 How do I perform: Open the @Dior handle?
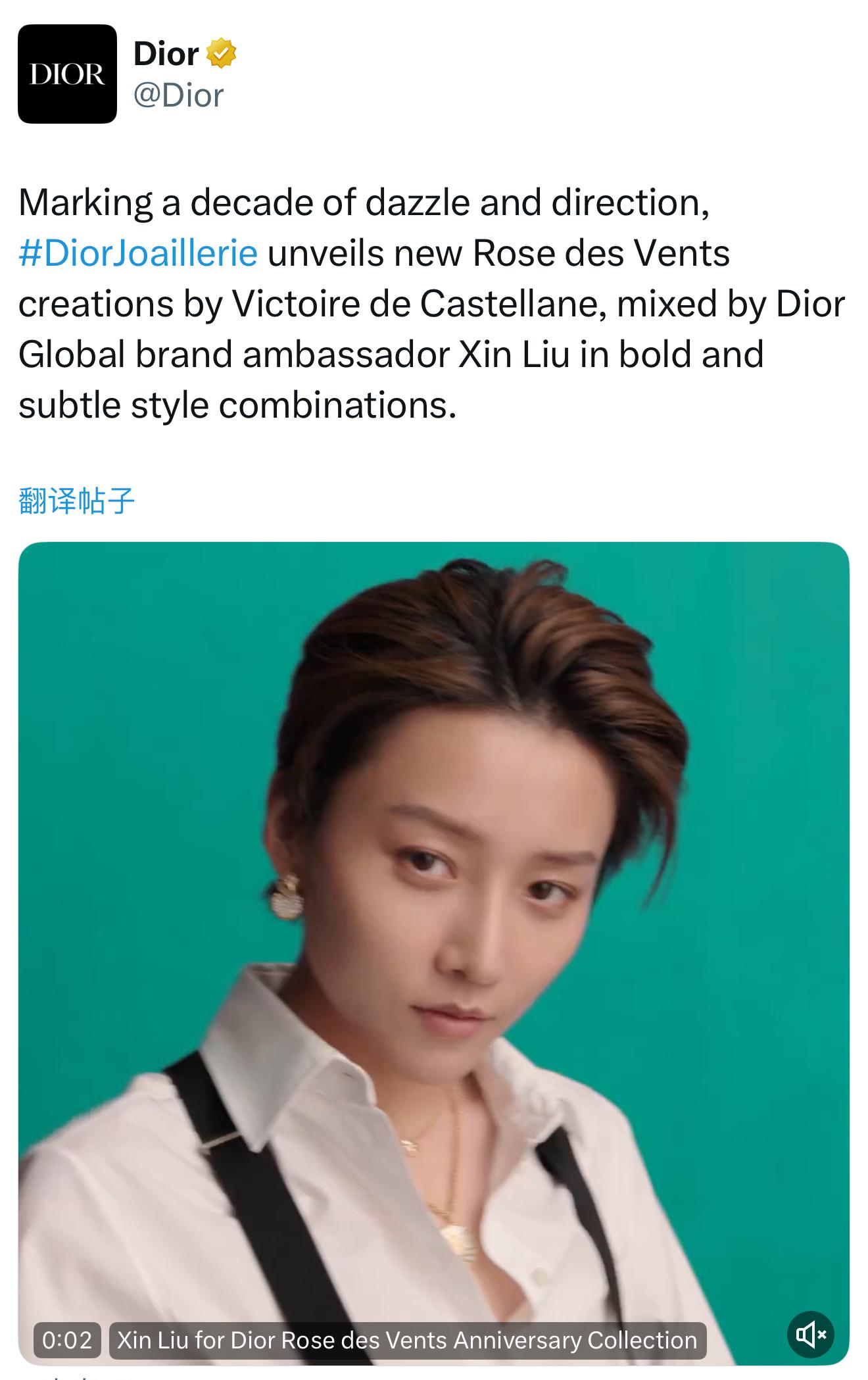pos(179,95)
